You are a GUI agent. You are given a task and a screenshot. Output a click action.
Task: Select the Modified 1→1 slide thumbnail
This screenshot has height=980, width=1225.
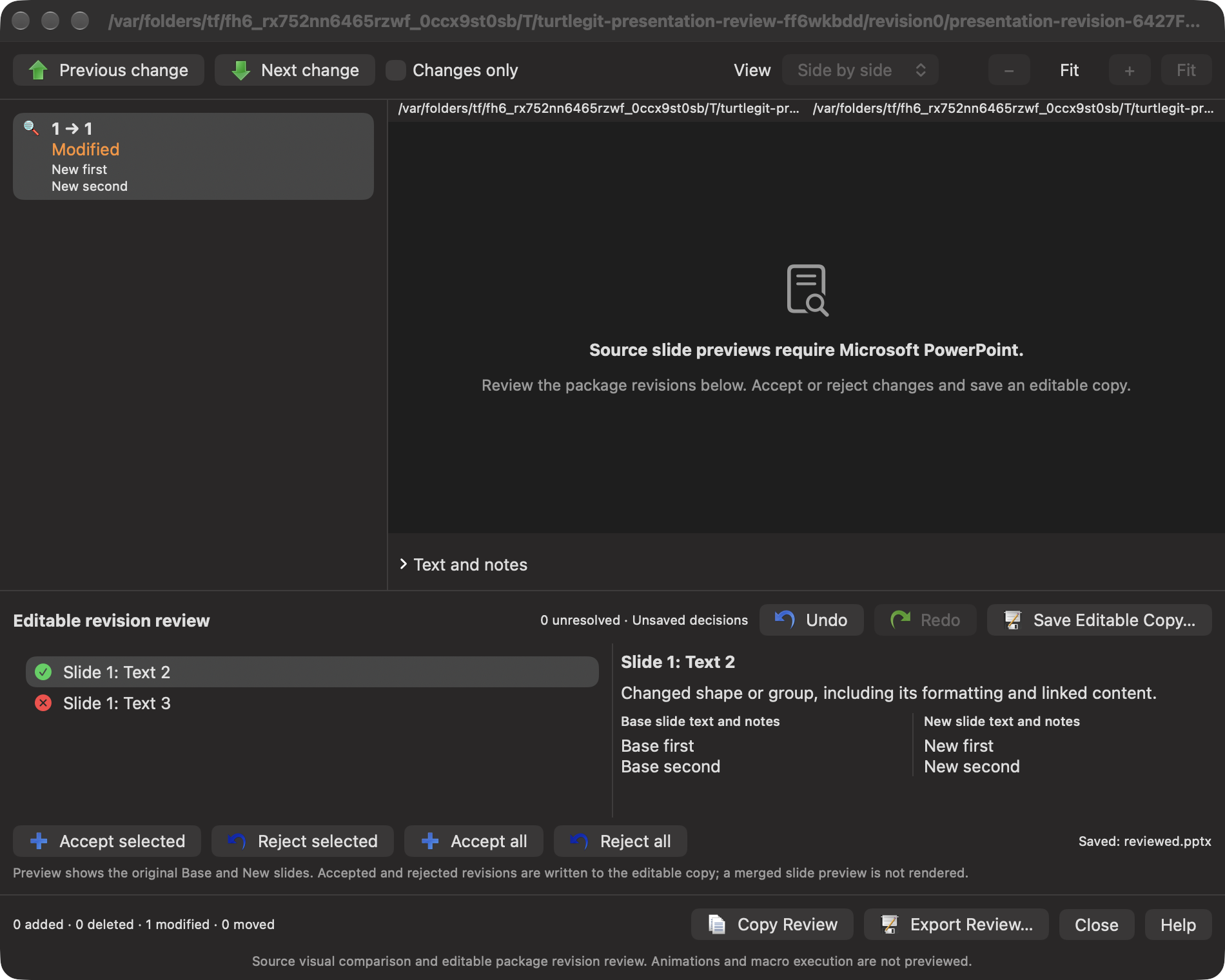pyautogui.click(x=193, y=157)
